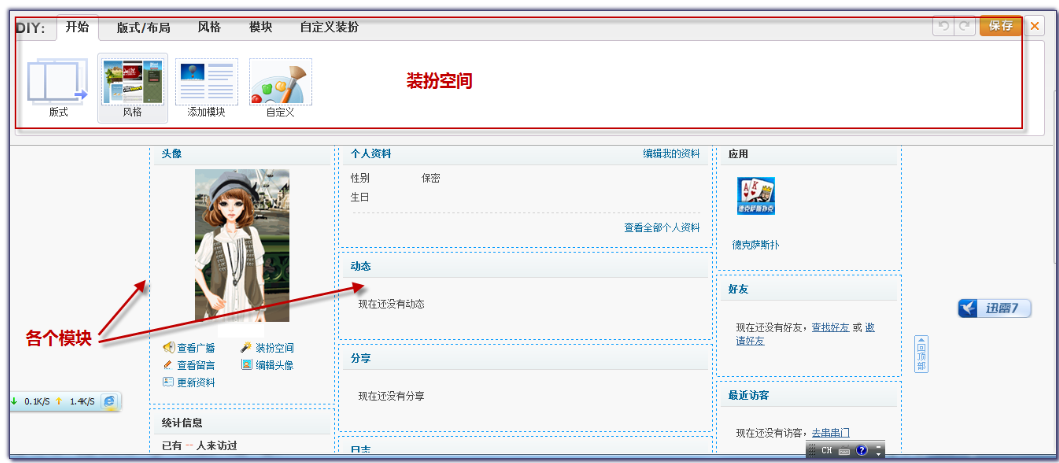Image resolution: width=1059 pixels, height=463 pixels.
Task: Click the 回顶部 back-to-top button
Action: point(921,354)
